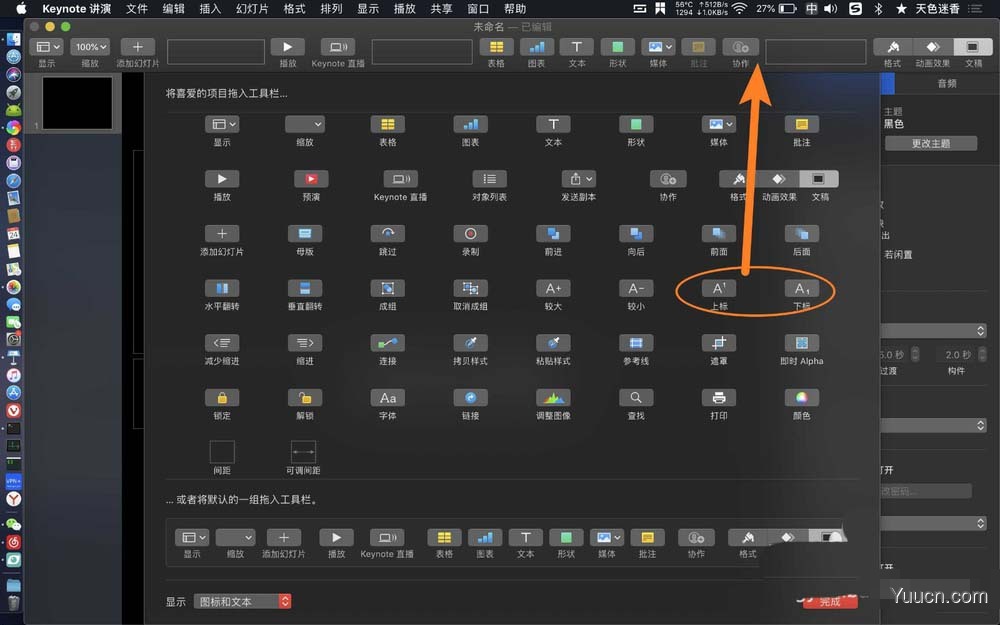Image resolution: width=1000 pixels, height=625 pixels.
Task: Click the 可调间距 flexible space item
Action: pos(303,452)
